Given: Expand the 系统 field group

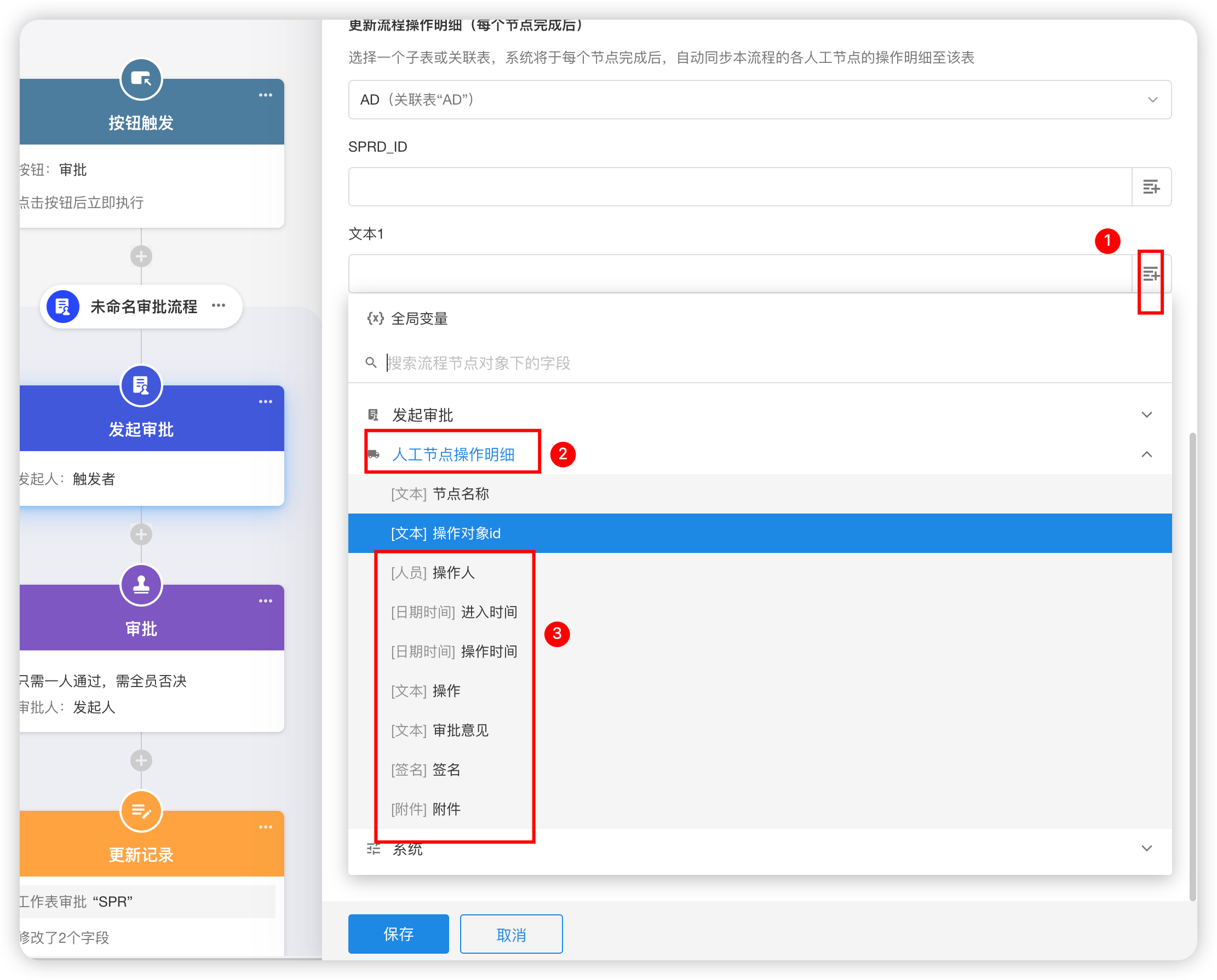Looking at the screenshot, I should click(x=1146, y=849).
